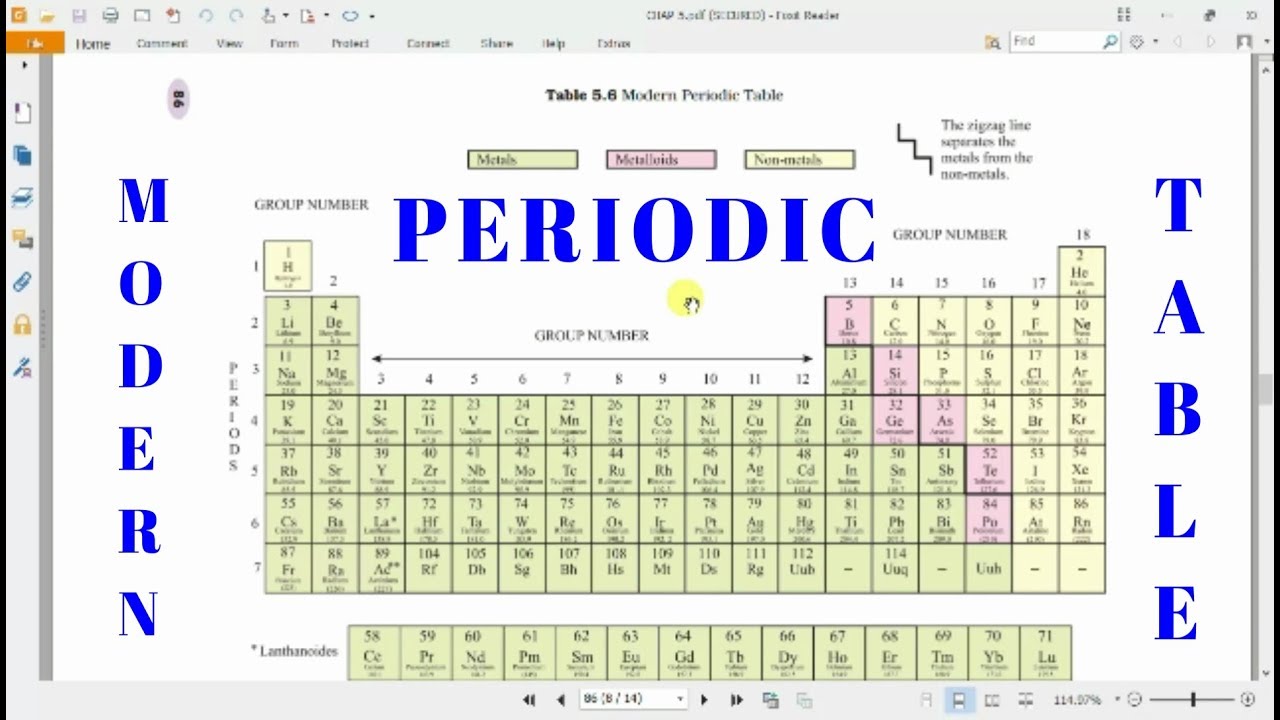Open the Signatures pen panel
The width and height of the screenshot is (1280, 720).
pos(22,366)
